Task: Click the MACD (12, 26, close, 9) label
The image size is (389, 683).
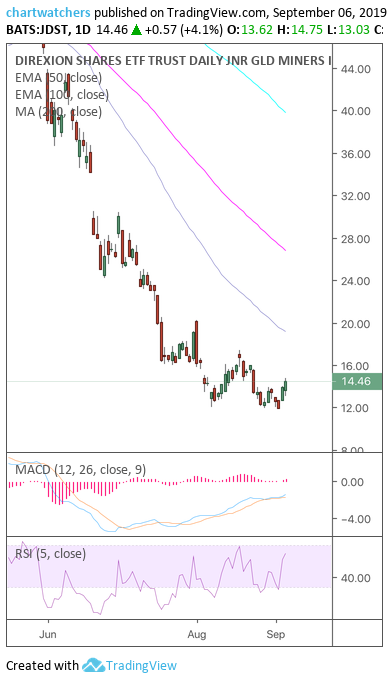Action: click(x=81, y=470)
